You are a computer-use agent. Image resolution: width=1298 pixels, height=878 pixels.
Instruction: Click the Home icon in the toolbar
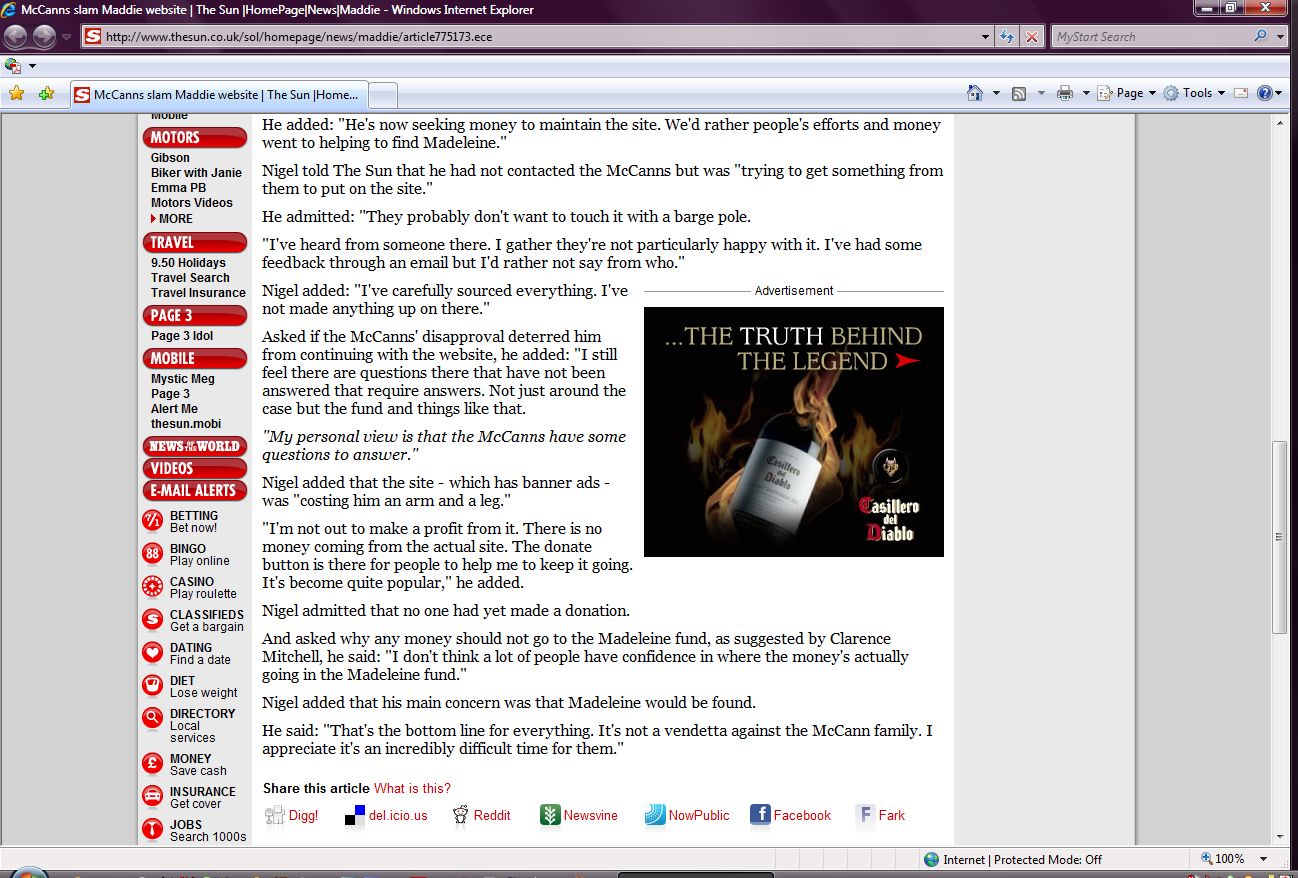975,93
